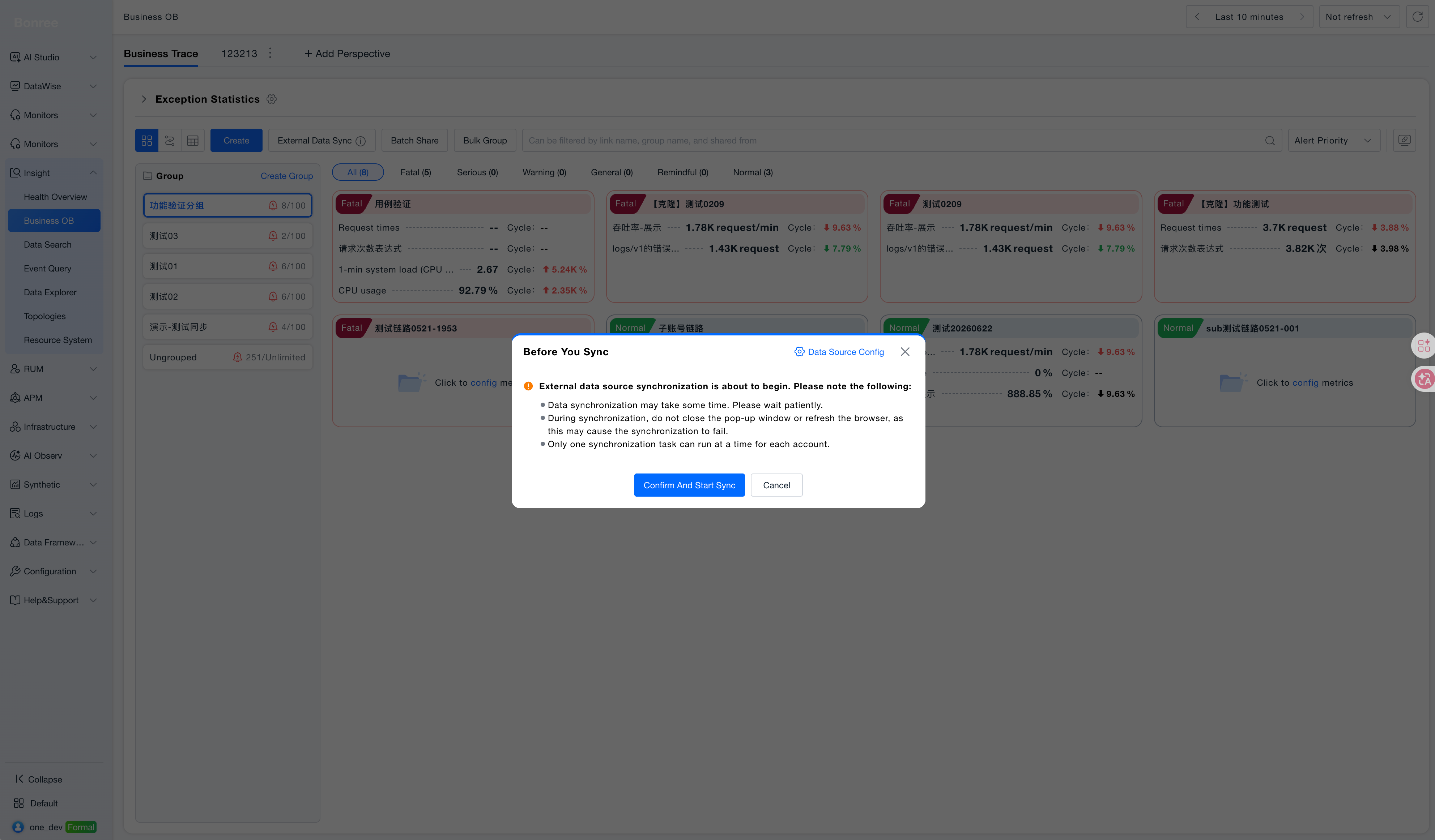Open Data Explorer page
Image resolution: width=1435 pixels, height=840 pixels.
coord(50,292)
